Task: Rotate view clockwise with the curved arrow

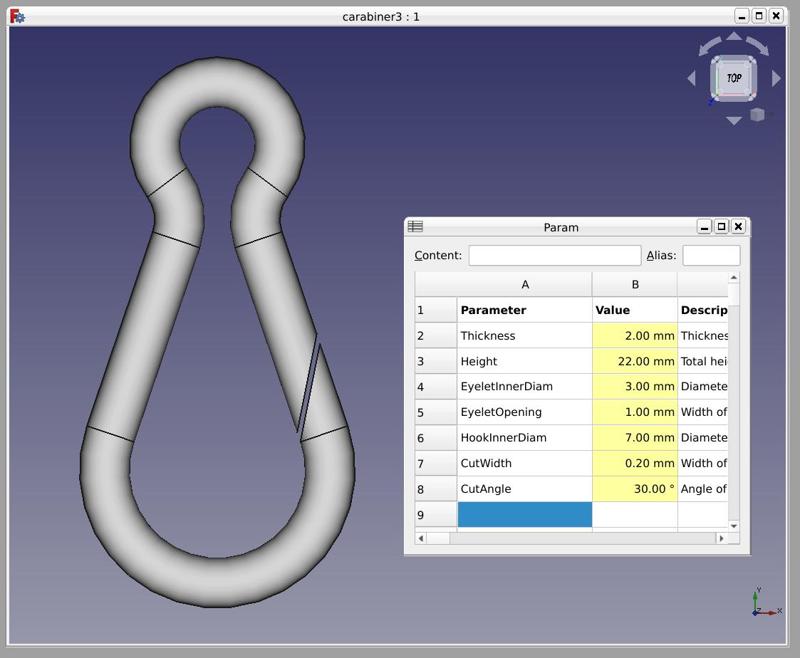Action: click(x=757, y=46)
